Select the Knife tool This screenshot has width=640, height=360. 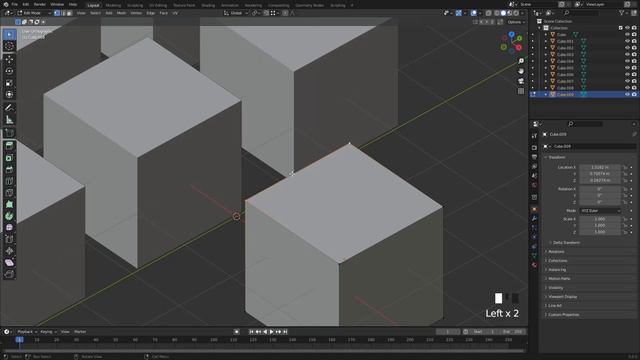tap(9, 193)
